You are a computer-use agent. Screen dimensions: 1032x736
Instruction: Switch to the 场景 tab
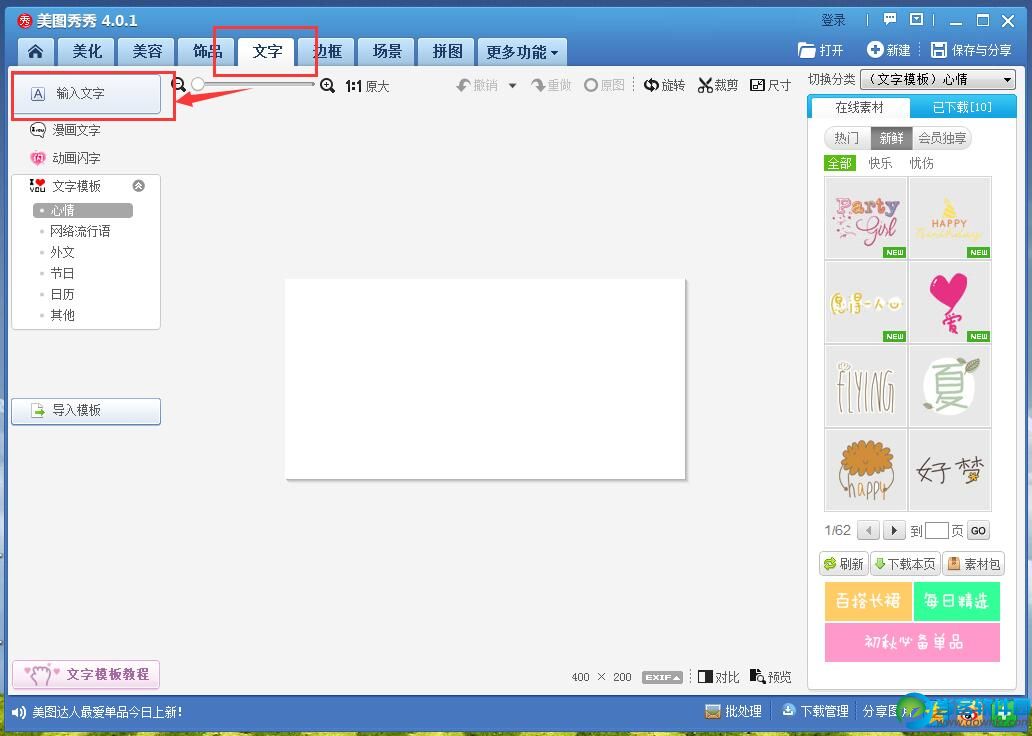tap(387, 51)
